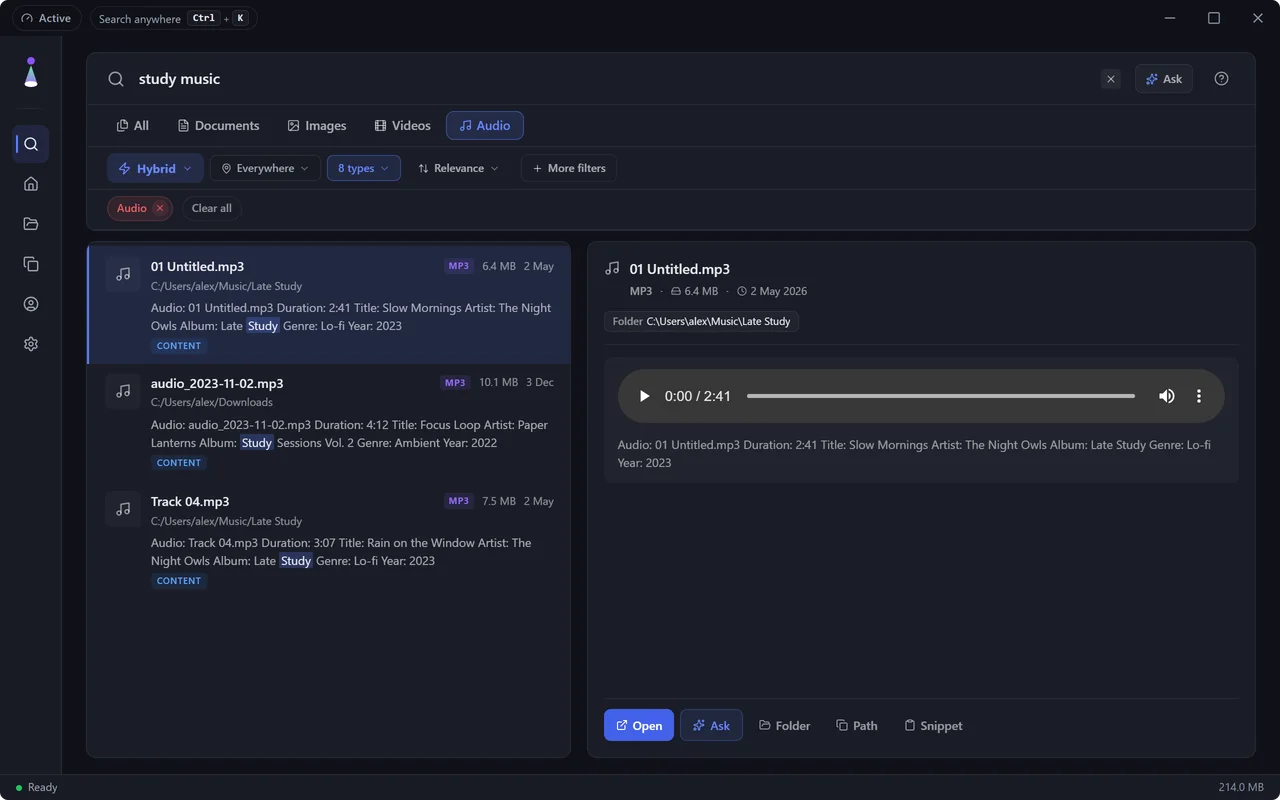The height and width of the screenshot is (800, 1280).
Task: Click music note icon for Track 04.mp3
Action: point(123,509)
